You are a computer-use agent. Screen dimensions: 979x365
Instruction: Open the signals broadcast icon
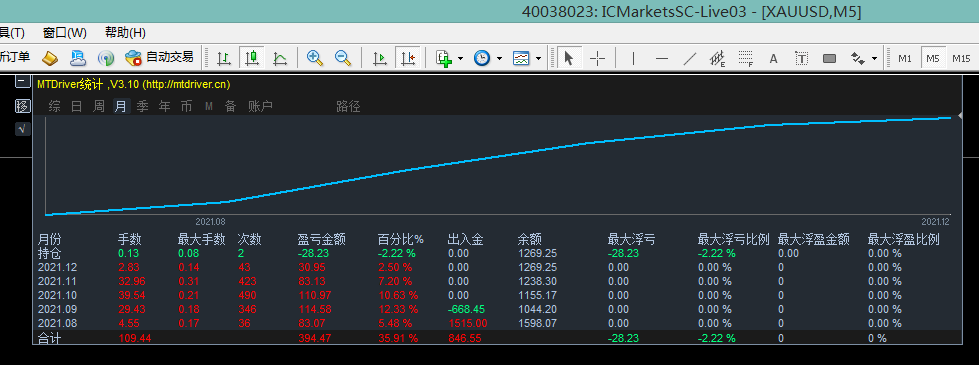pos(106,58)
